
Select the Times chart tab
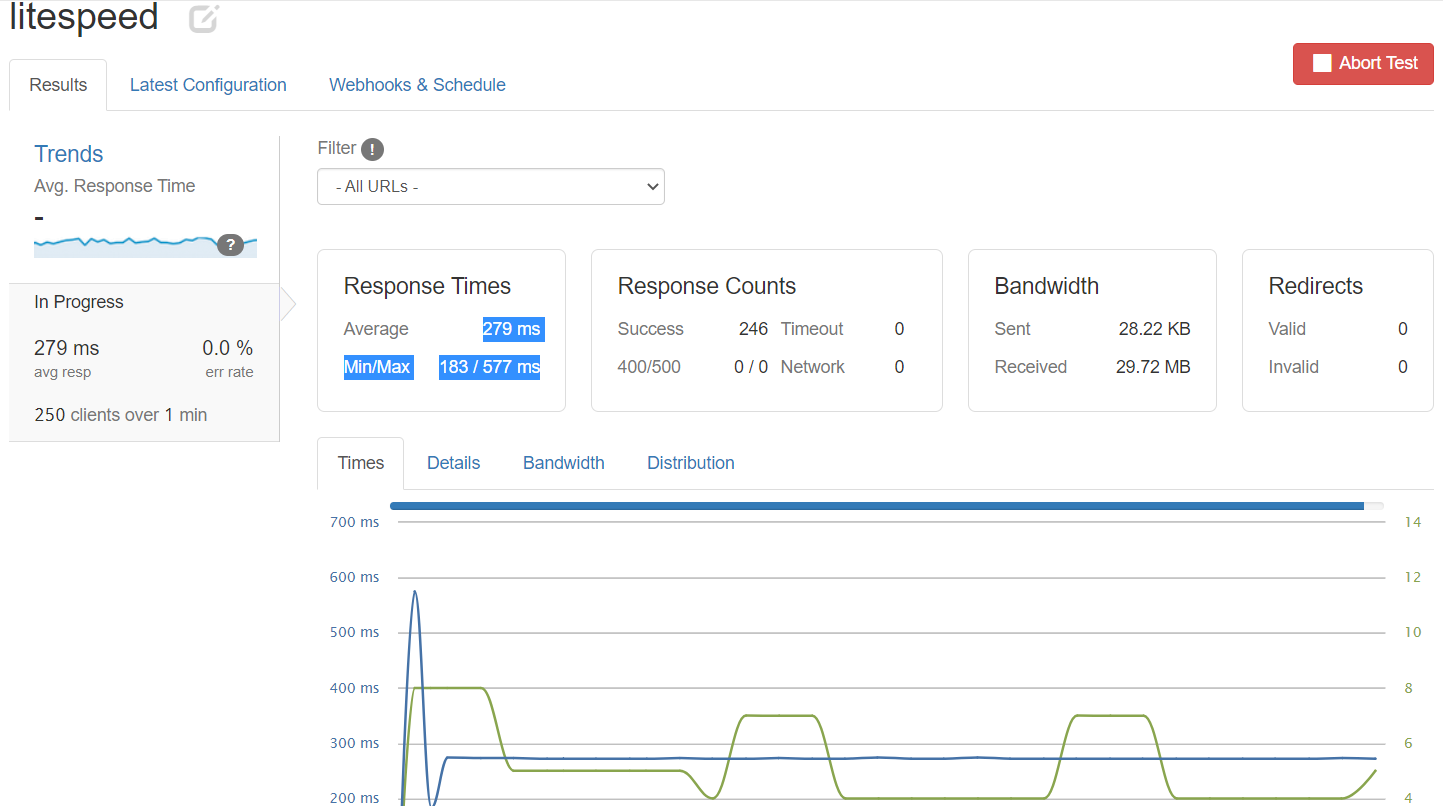[x=360, y=462]
